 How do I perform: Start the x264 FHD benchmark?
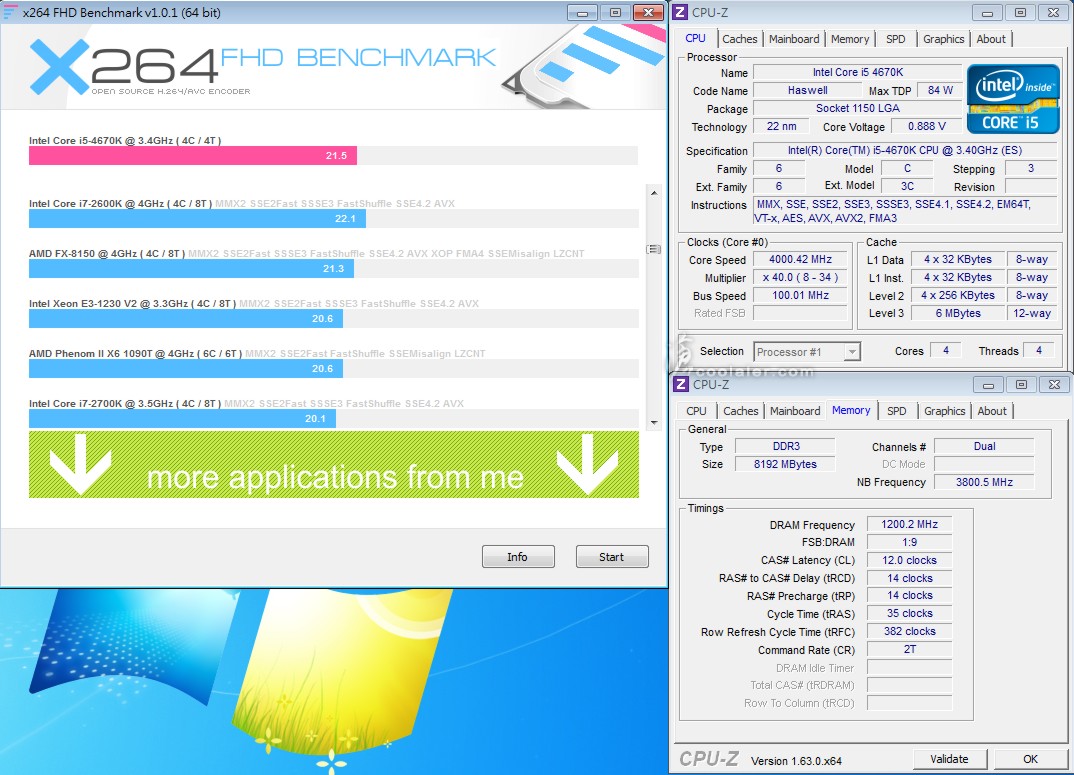pos(612,556)
